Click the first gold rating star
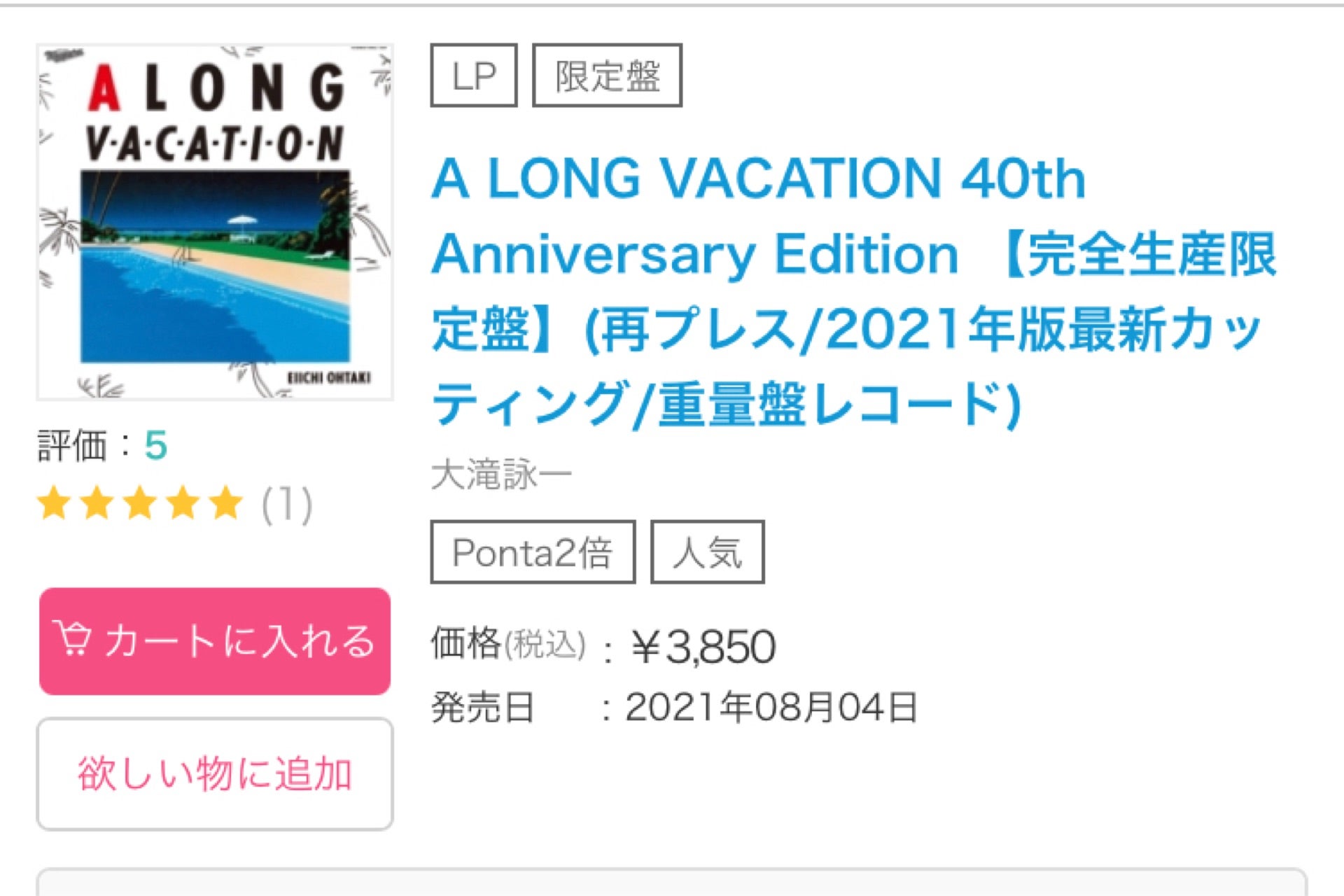 (x=54, y=504)
